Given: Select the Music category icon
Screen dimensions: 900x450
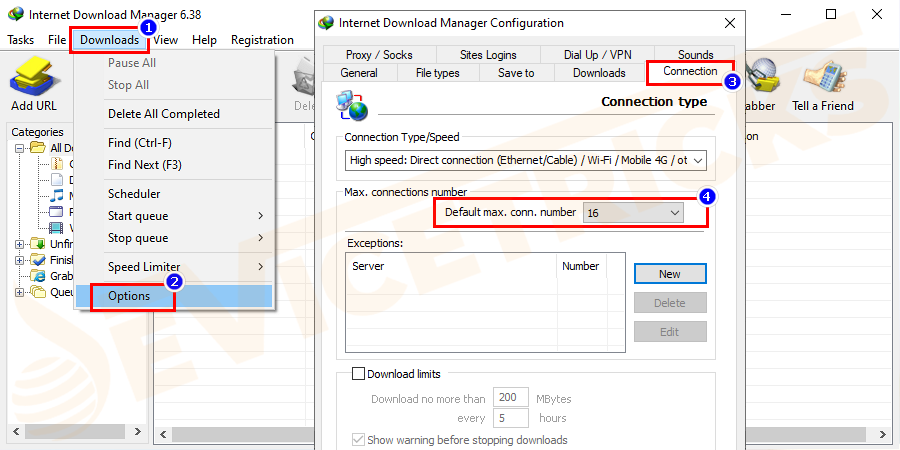Looking at the screenshot, I should click(56, 196).
